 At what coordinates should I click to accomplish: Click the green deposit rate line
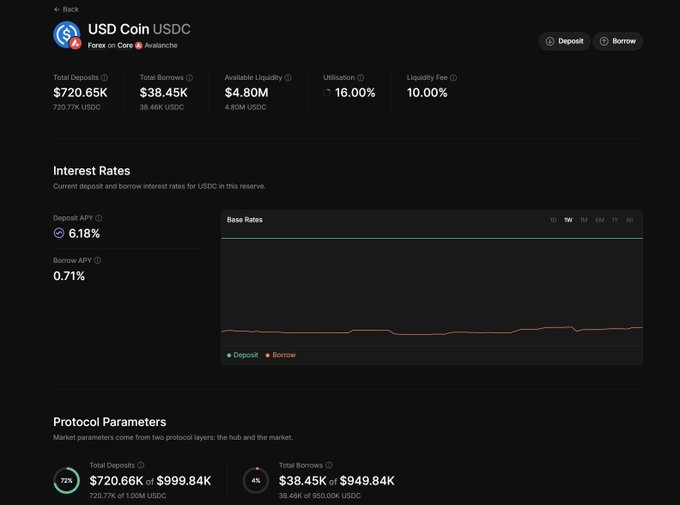(432, 238)
